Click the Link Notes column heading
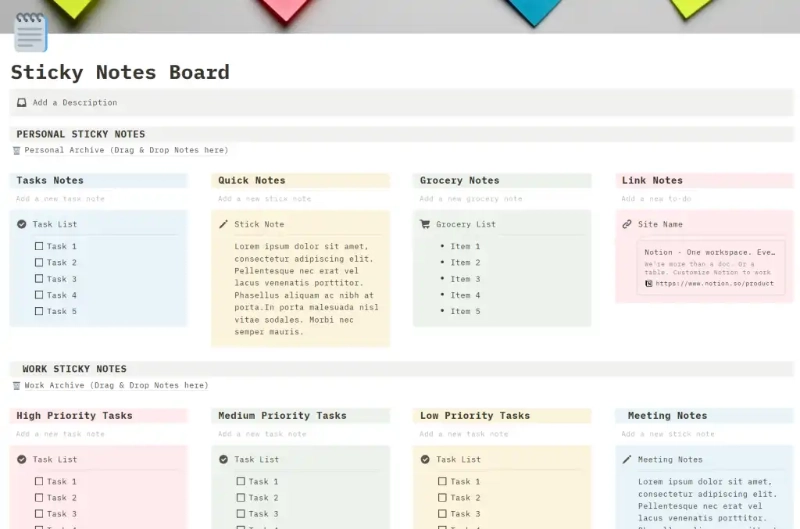 (x=652, y=181)
